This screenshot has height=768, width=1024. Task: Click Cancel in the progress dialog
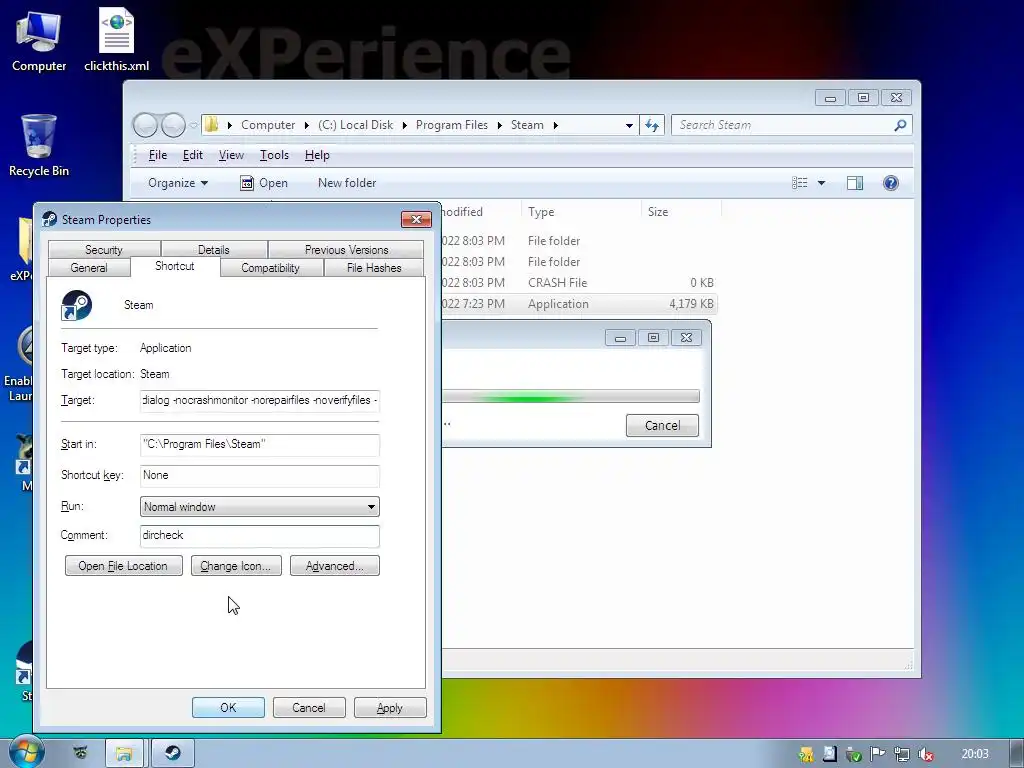[662, 425]
